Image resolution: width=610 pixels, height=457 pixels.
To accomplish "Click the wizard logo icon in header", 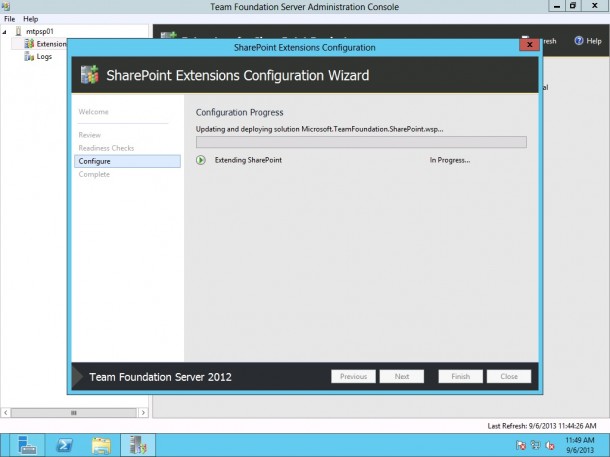I will [90, 75].
